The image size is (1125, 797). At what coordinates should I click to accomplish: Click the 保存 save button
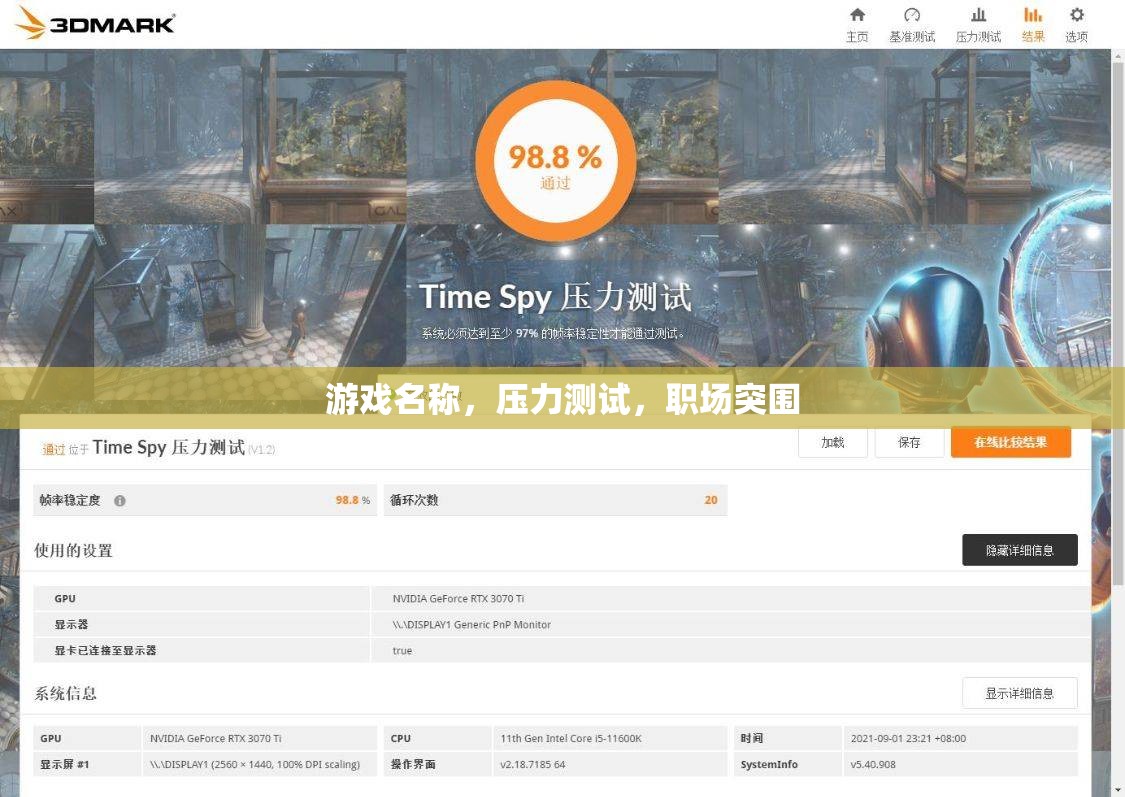click(909, 443)
